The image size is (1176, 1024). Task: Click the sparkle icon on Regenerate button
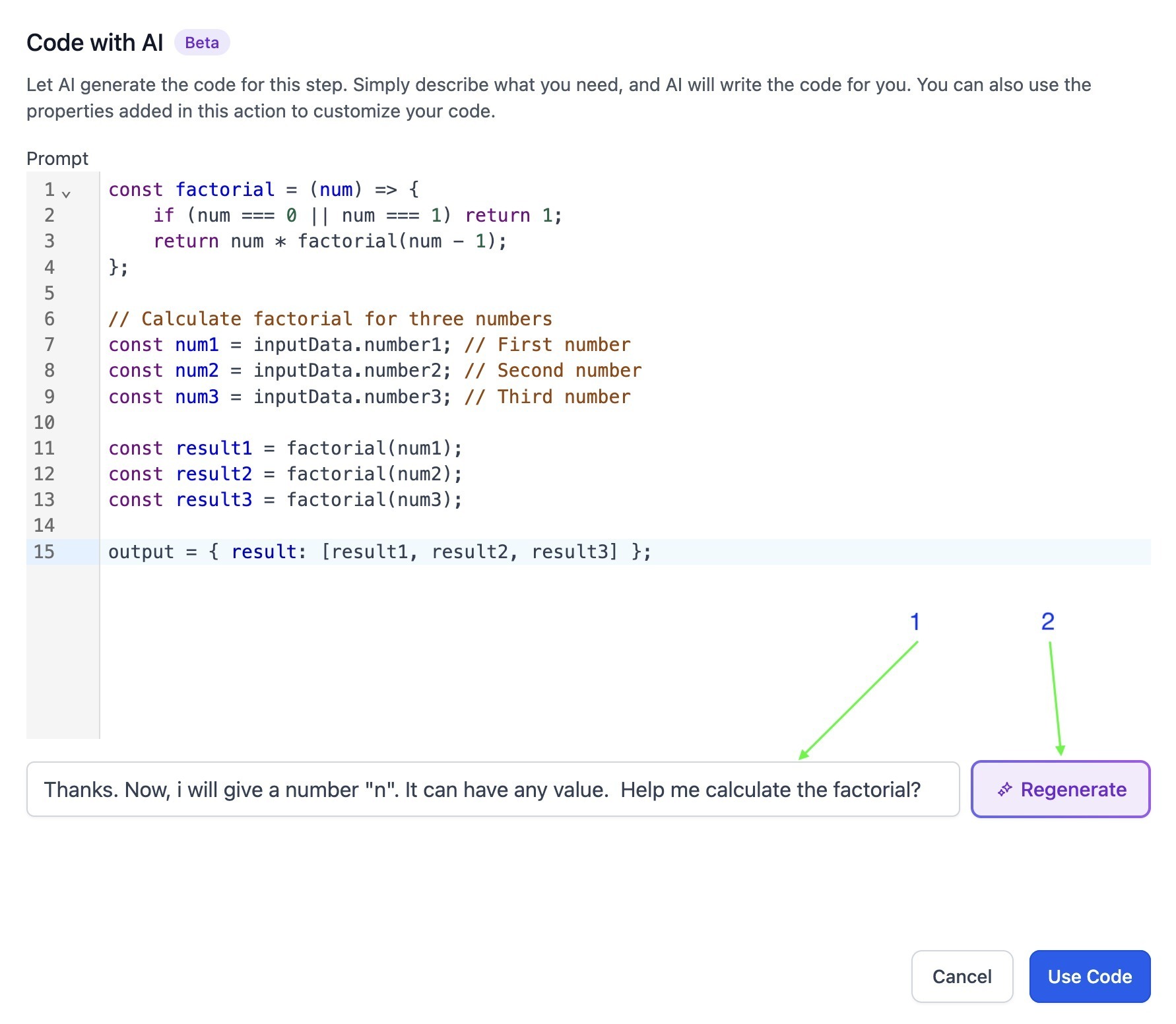(1004, 789)
